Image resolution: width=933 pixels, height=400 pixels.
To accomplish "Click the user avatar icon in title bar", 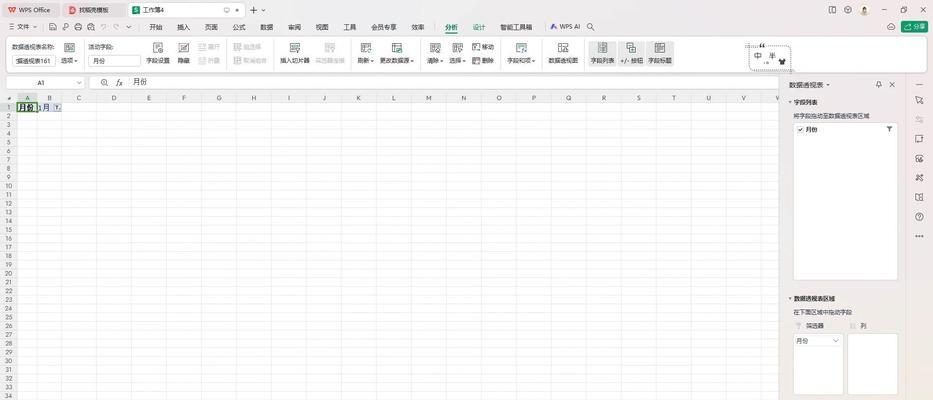I will [x=864, y=10].
